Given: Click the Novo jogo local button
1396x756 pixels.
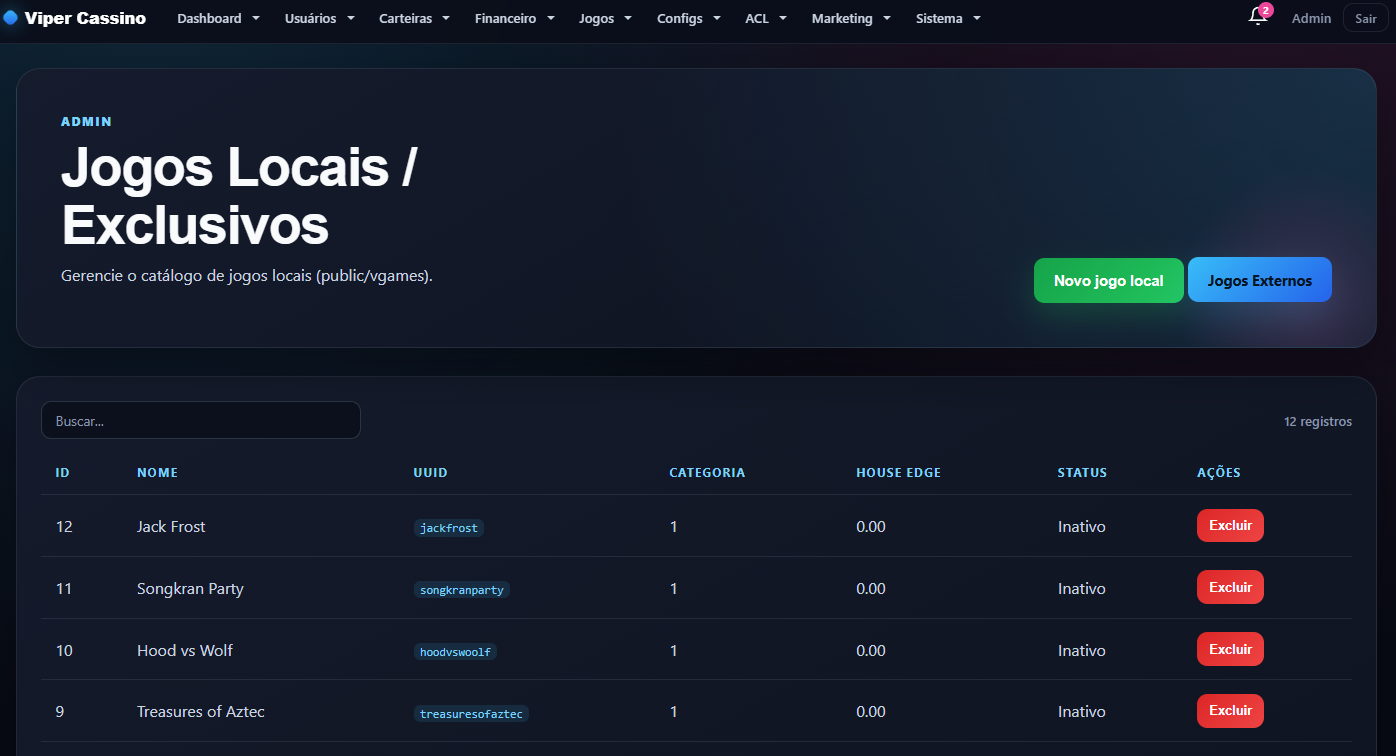Looking at the screenshot, I should pyautogui.click(x=1108, y=280).
